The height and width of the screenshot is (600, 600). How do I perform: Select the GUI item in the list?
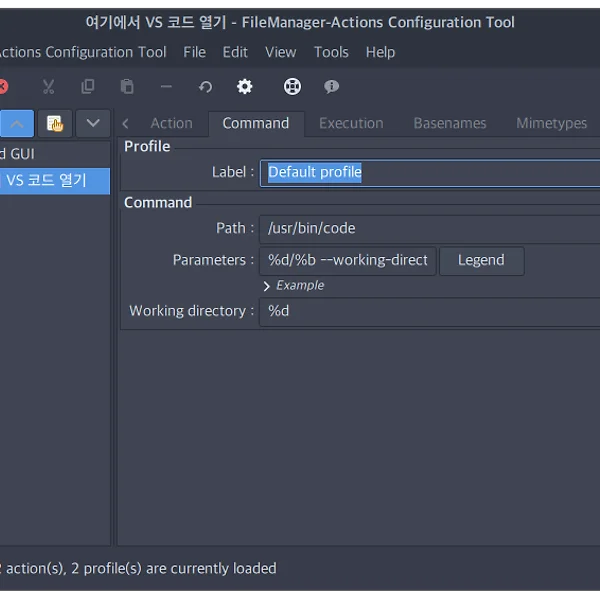(55, 154)
